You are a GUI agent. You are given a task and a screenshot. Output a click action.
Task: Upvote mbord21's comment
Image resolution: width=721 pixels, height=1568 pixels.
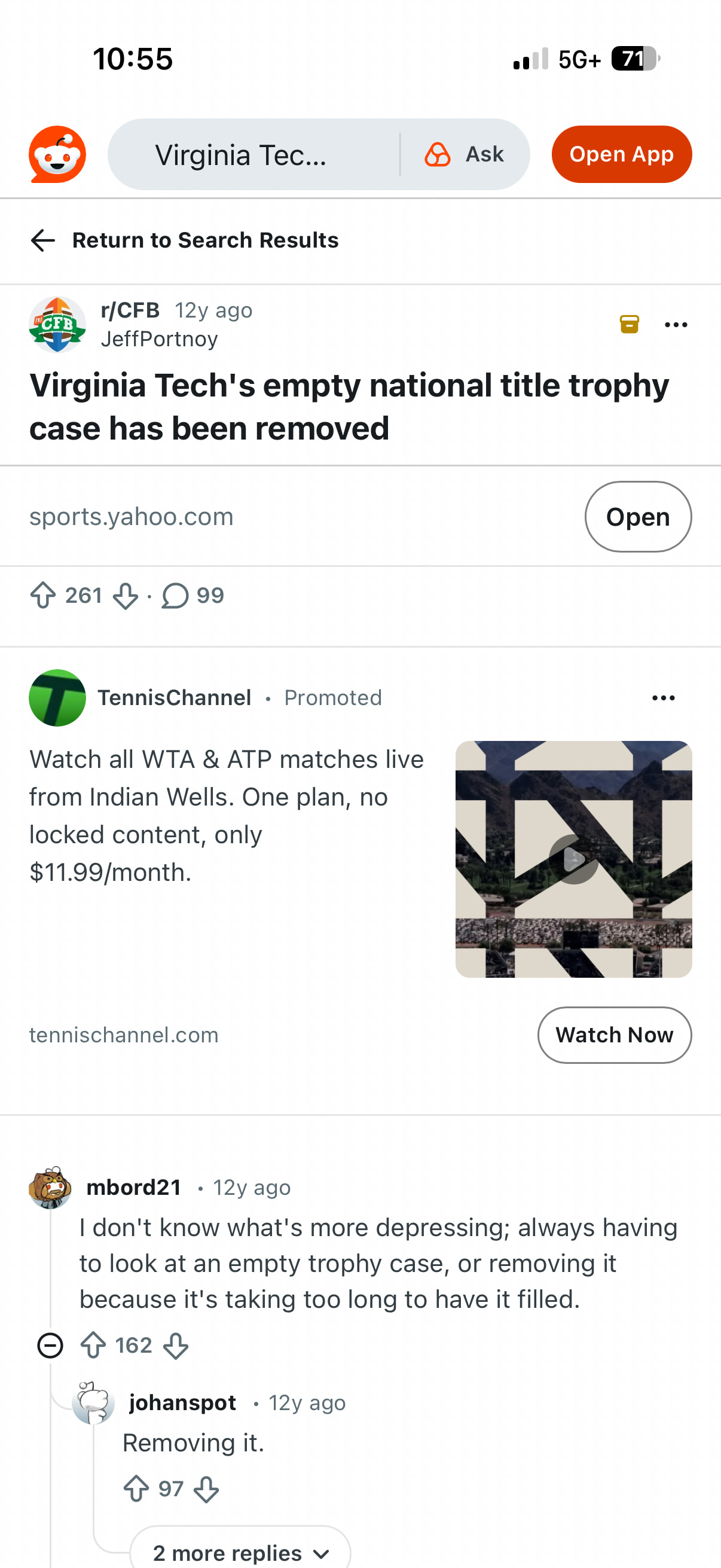(94, 1345)
